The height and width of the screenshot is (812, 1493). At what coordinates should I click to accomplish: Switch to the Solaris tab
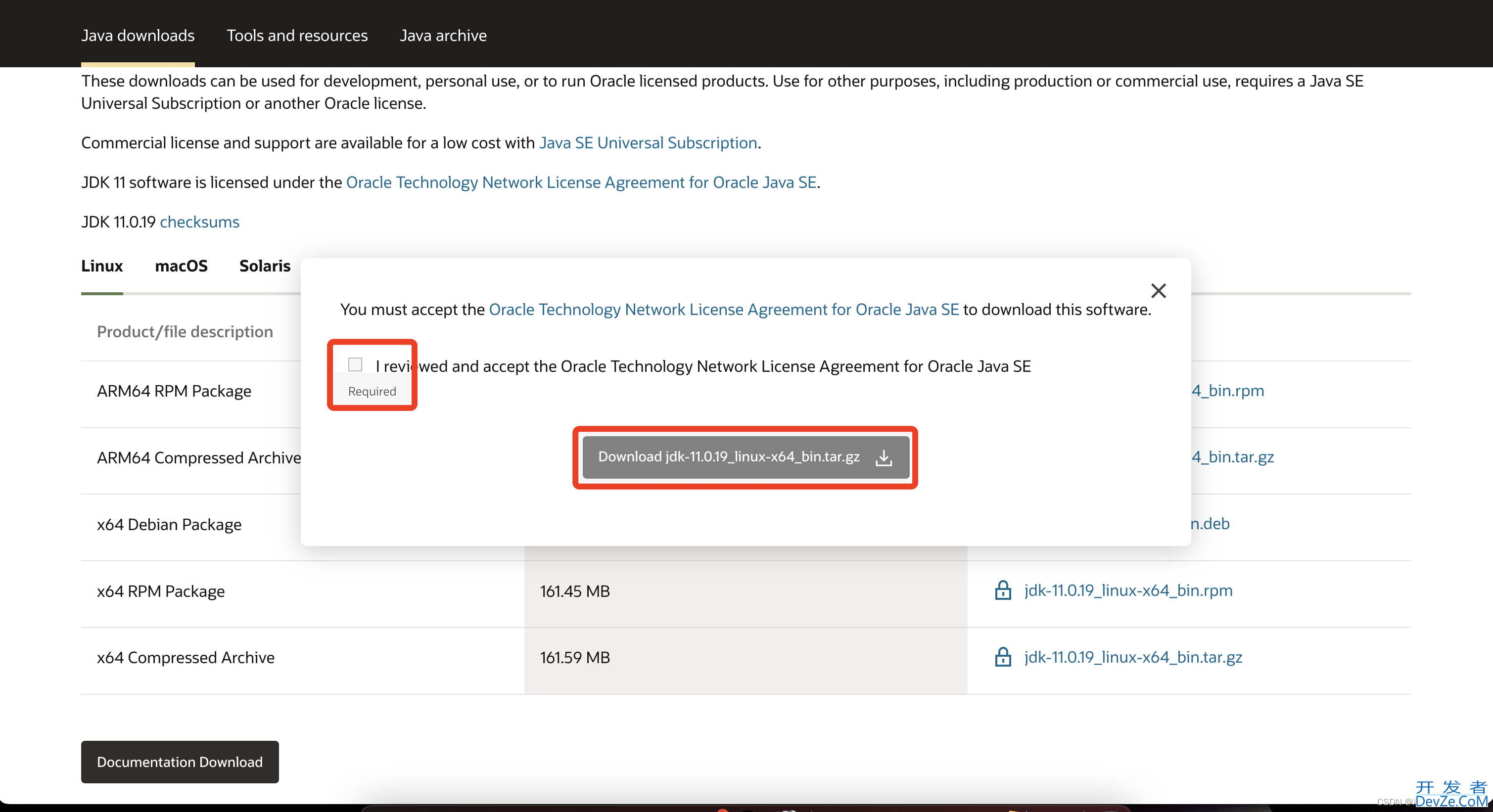click(x=265, y=266)
